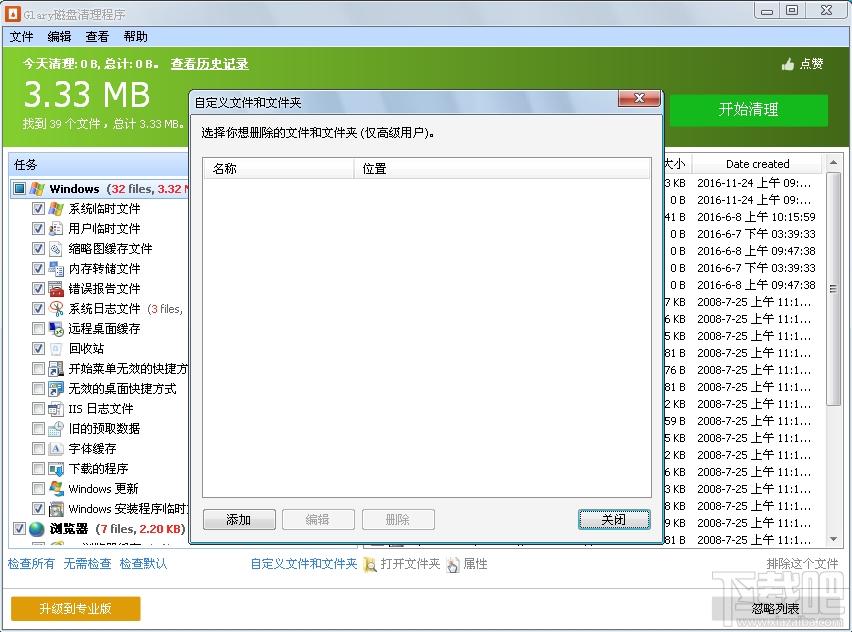Click the 系统日志文件 icon

[x=56, y=309]
